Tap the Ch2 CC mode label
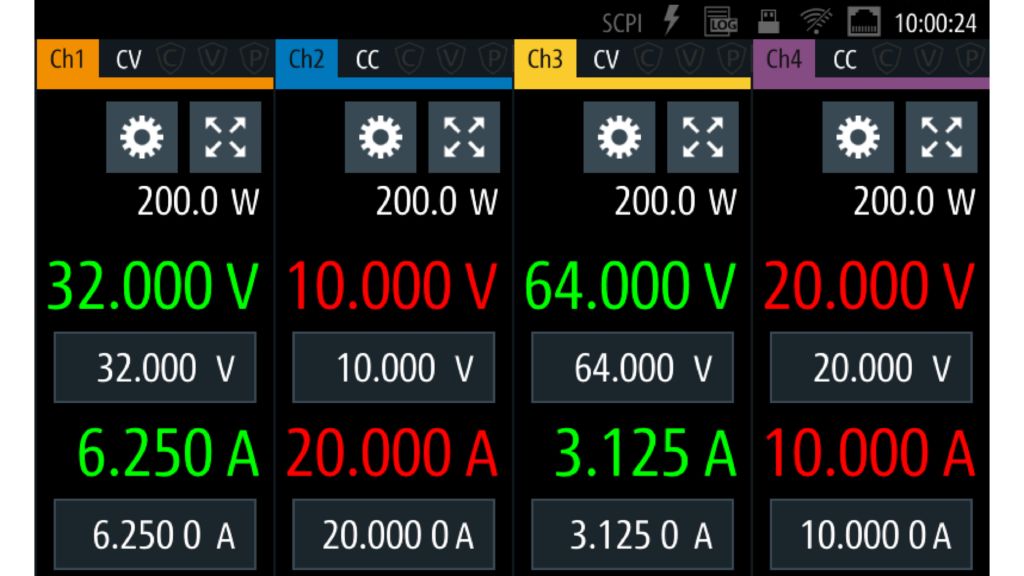The width and height of the screenshot is (1024, 576). tap(367, 60)
